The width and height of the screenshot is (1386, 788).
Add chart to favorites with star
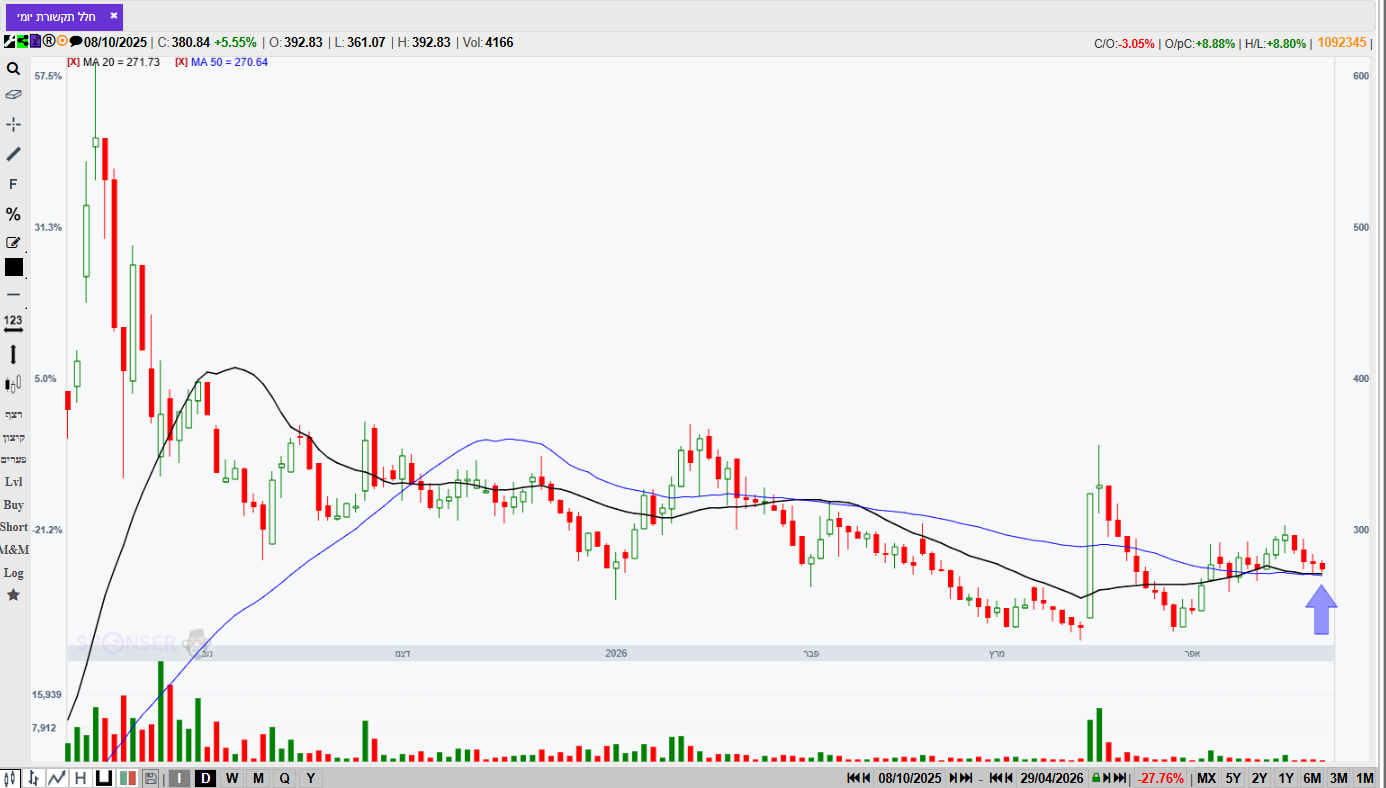13,595
